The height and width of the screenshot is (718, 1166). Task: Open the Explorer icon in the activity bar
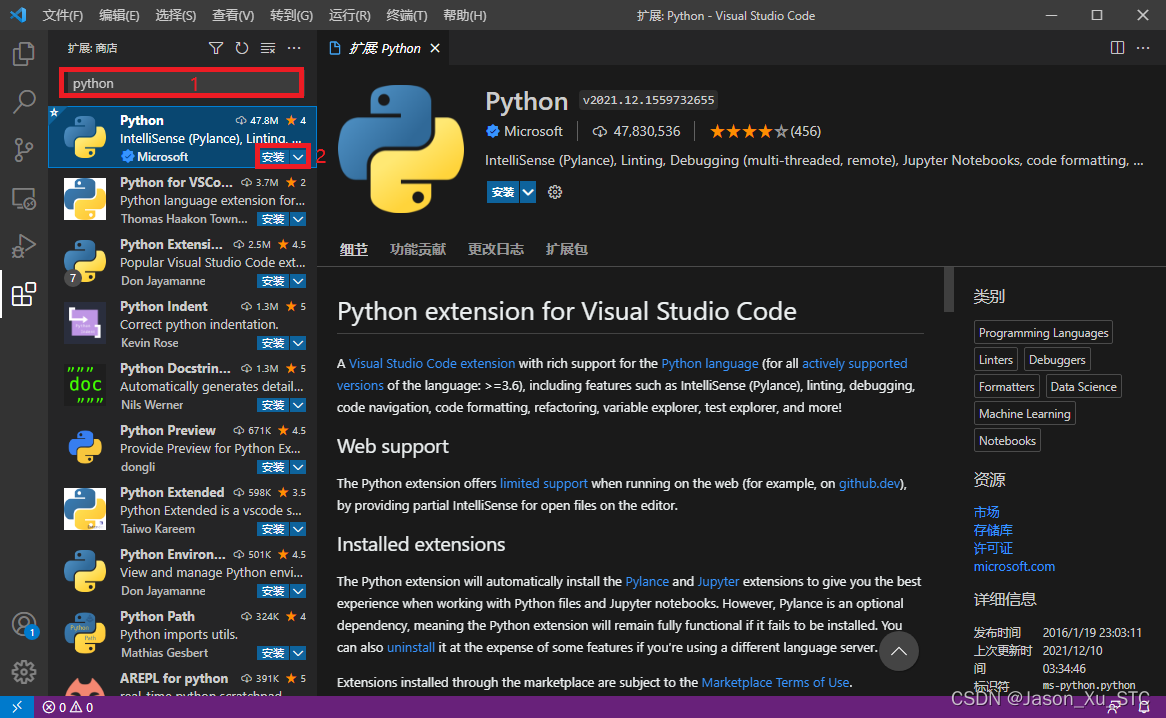(x=24, y=54)
